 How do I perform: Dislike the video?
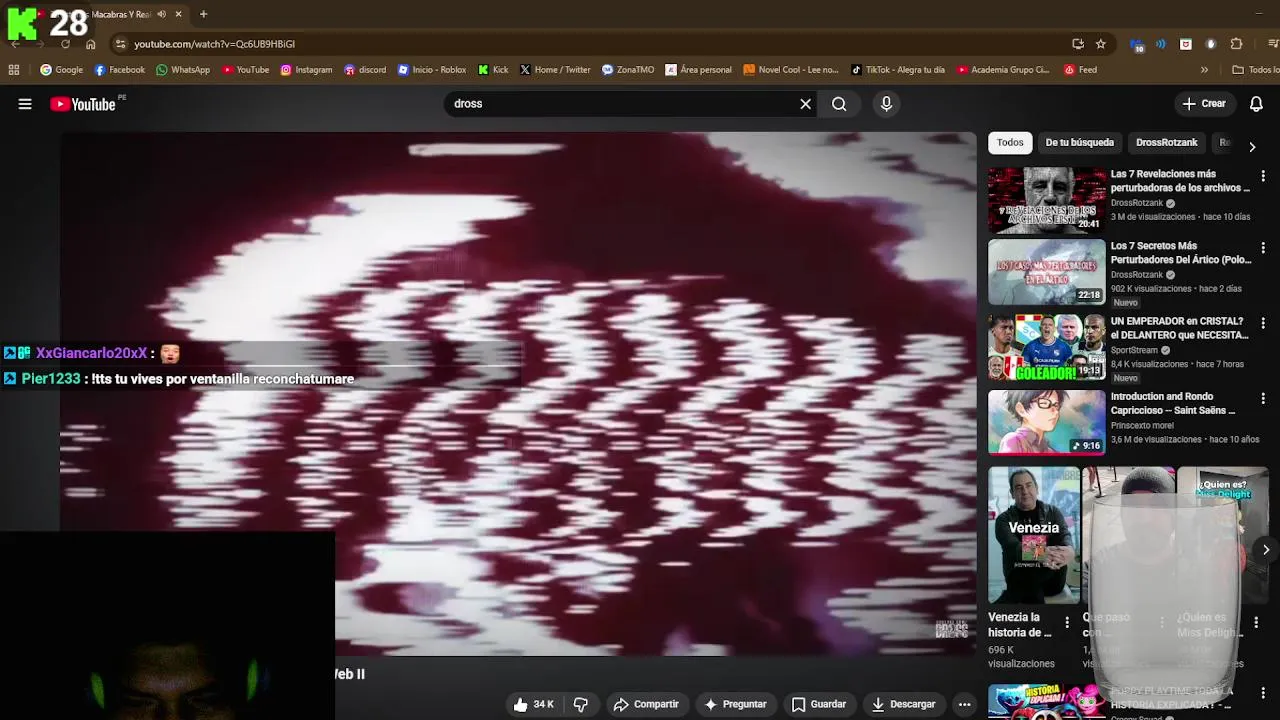581,704
